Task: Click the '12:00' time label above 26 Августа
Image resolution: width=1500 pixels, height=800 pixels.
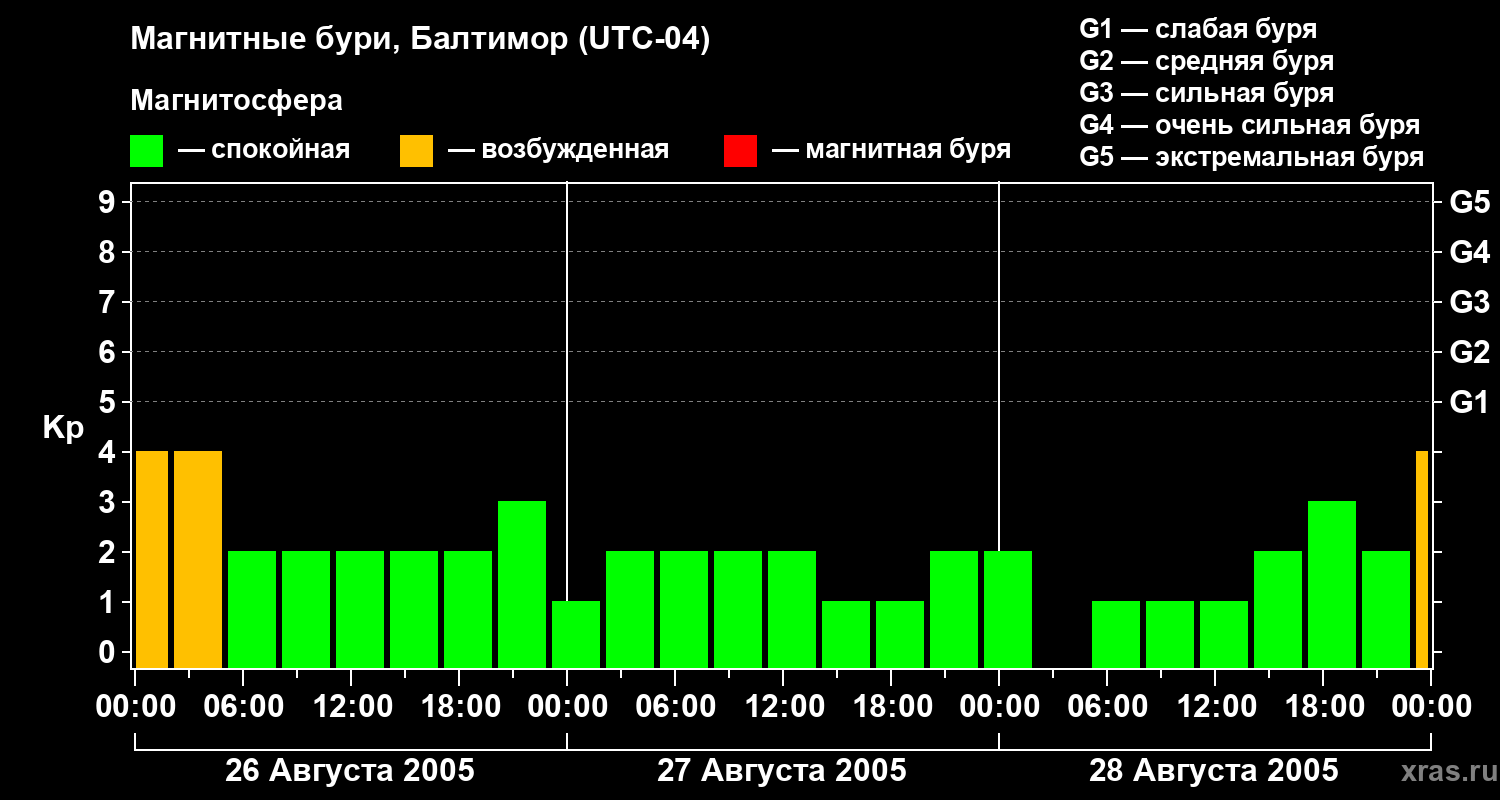Action: [352, 707]
